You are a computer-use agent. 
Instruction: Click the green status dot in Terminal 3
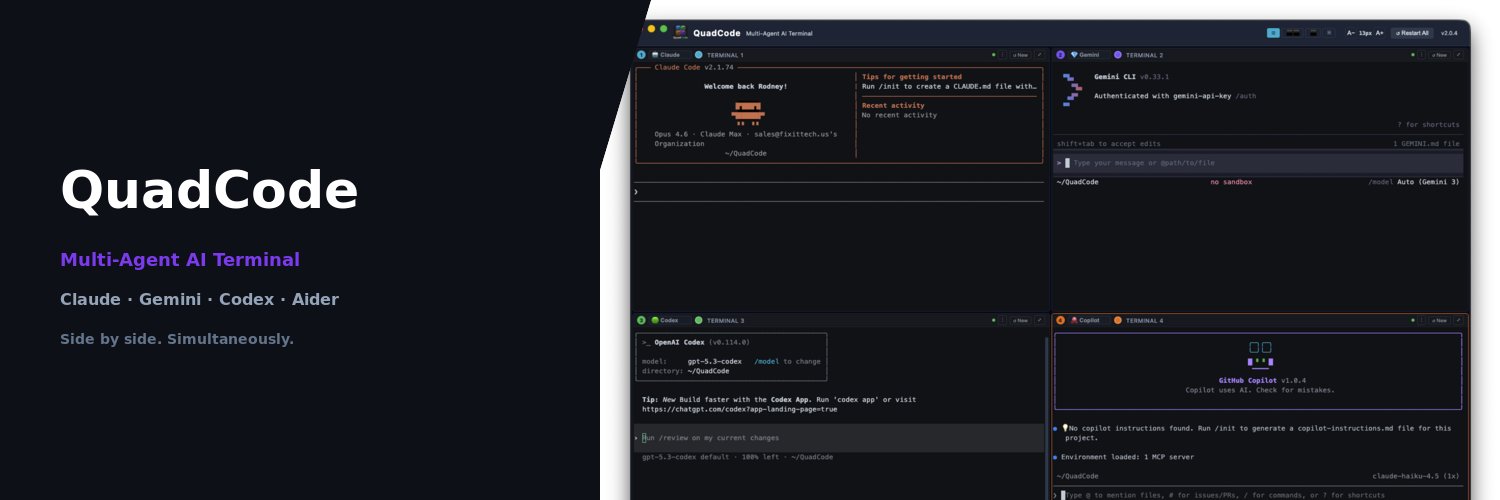(x=993, y=320)
